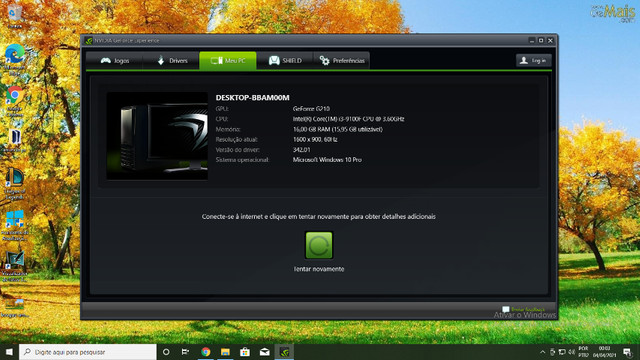Select the Windows update assistant desktop icon
The height and width of the screenshot is (360, 640).
click(14, 225)
